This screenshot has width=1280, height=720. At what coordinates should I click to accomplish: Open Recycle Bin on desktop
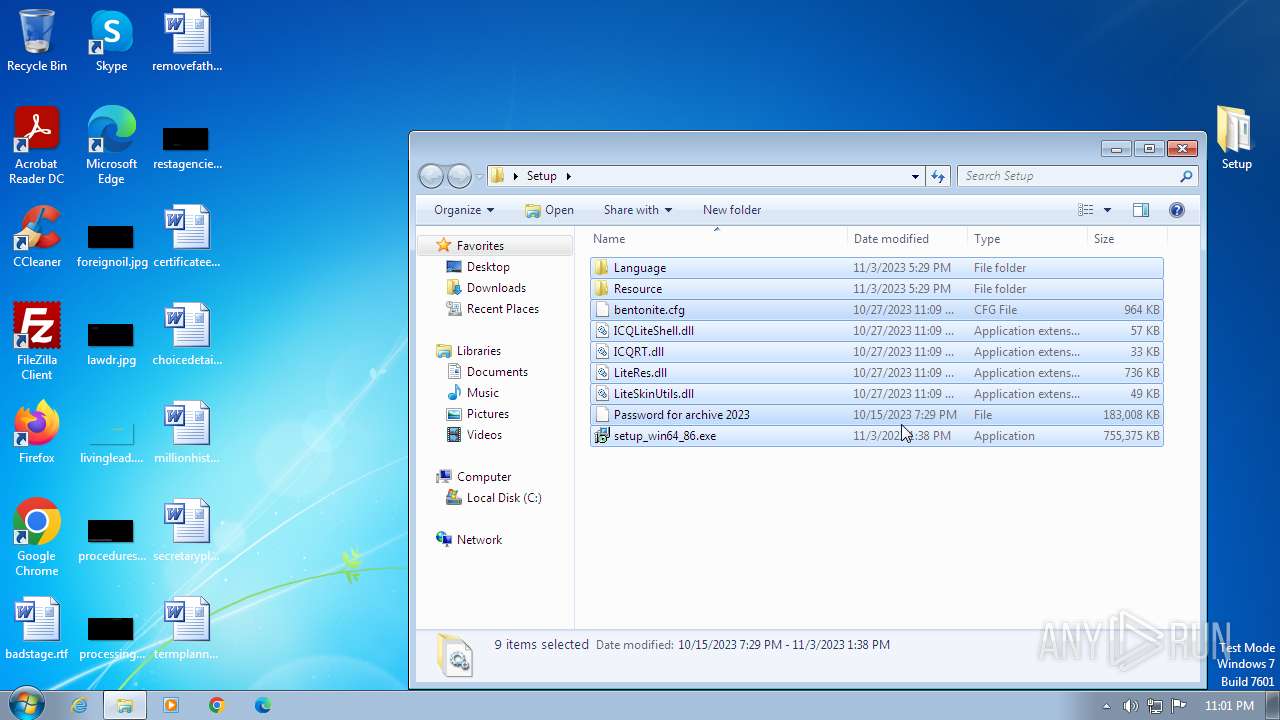pyautogui.click(x=37, y=40)
